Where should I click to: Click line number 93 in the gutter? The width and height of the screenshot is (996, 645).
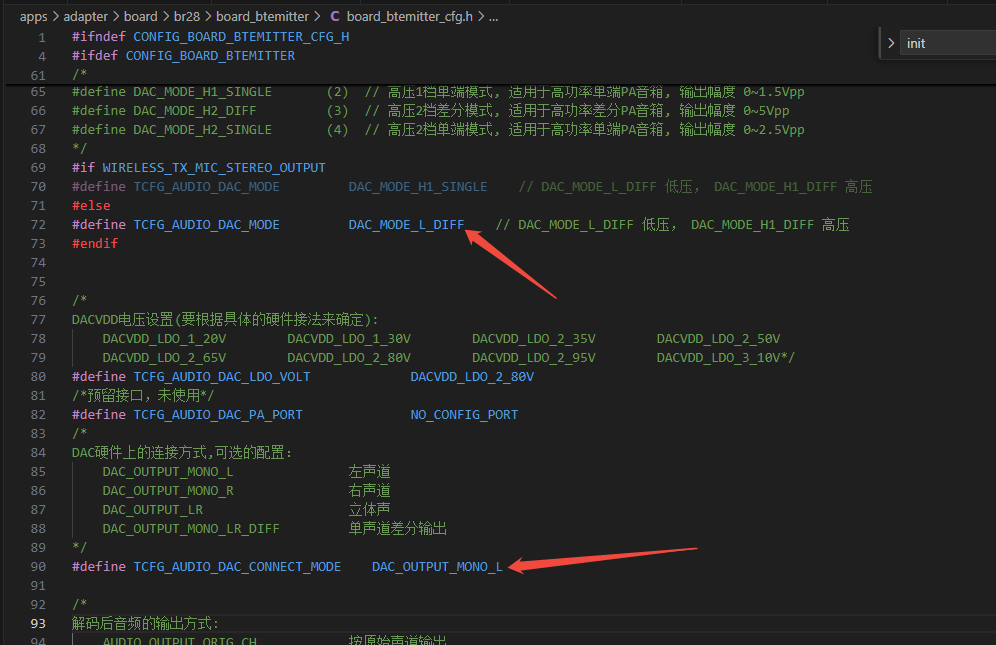38,624
